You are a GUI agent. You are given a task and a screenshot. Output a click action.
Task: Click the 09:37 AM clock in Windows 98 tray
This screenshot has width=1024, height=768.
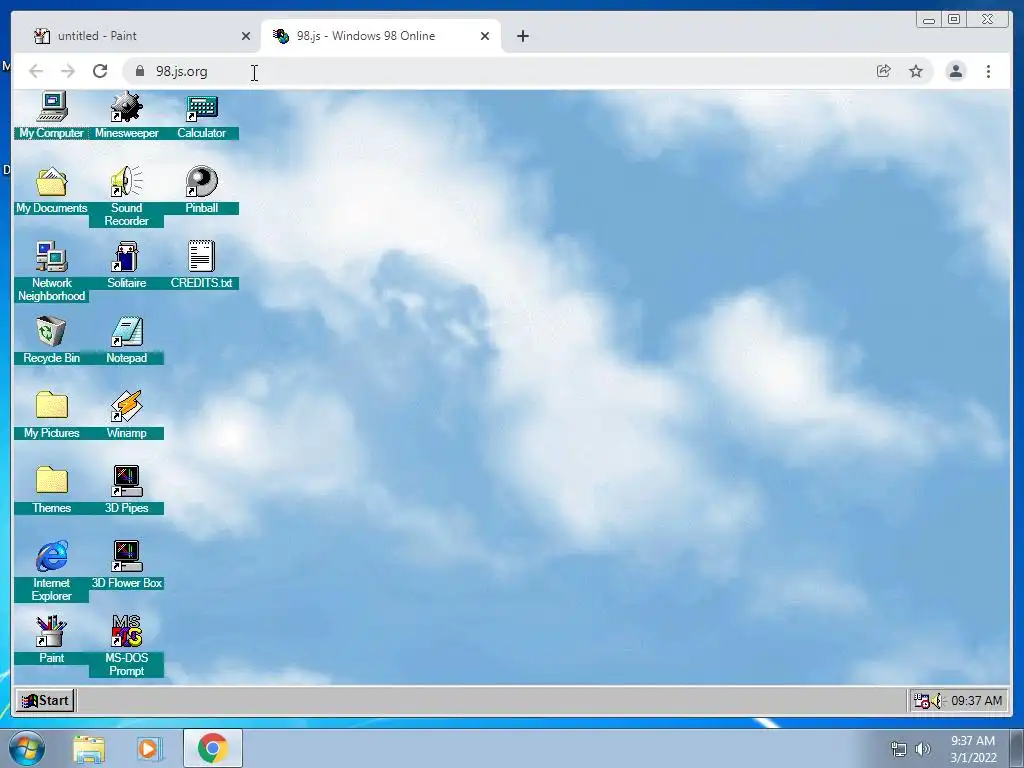tap(976, 701)
